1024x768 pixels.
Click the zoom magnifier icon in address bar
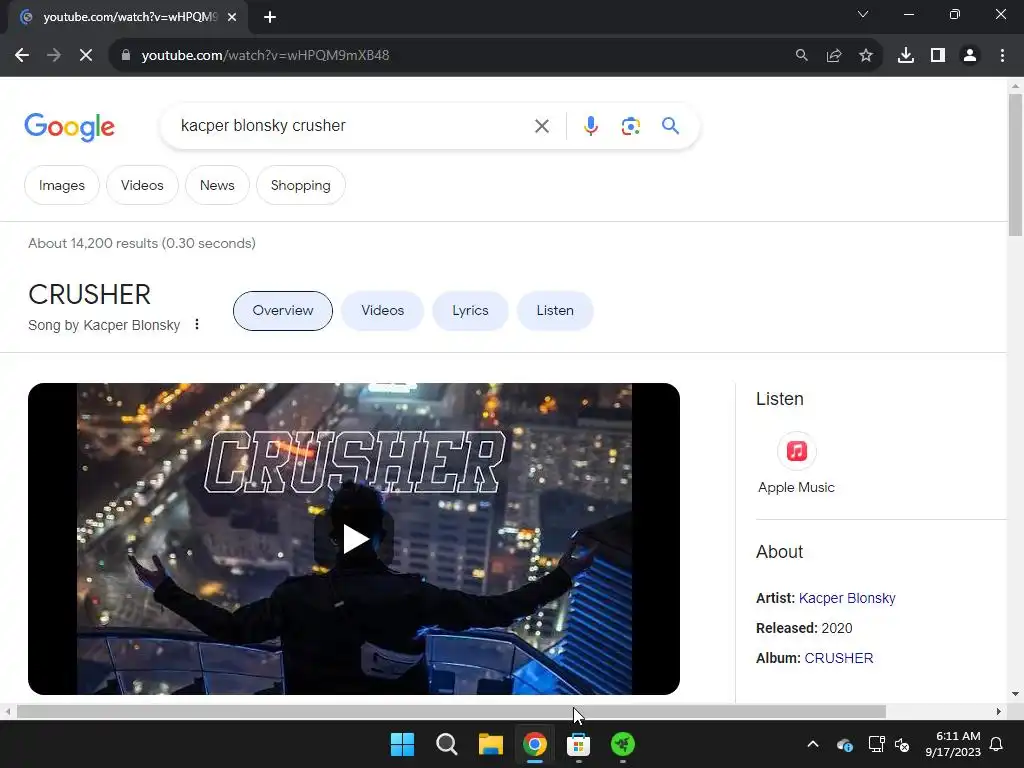801,56
